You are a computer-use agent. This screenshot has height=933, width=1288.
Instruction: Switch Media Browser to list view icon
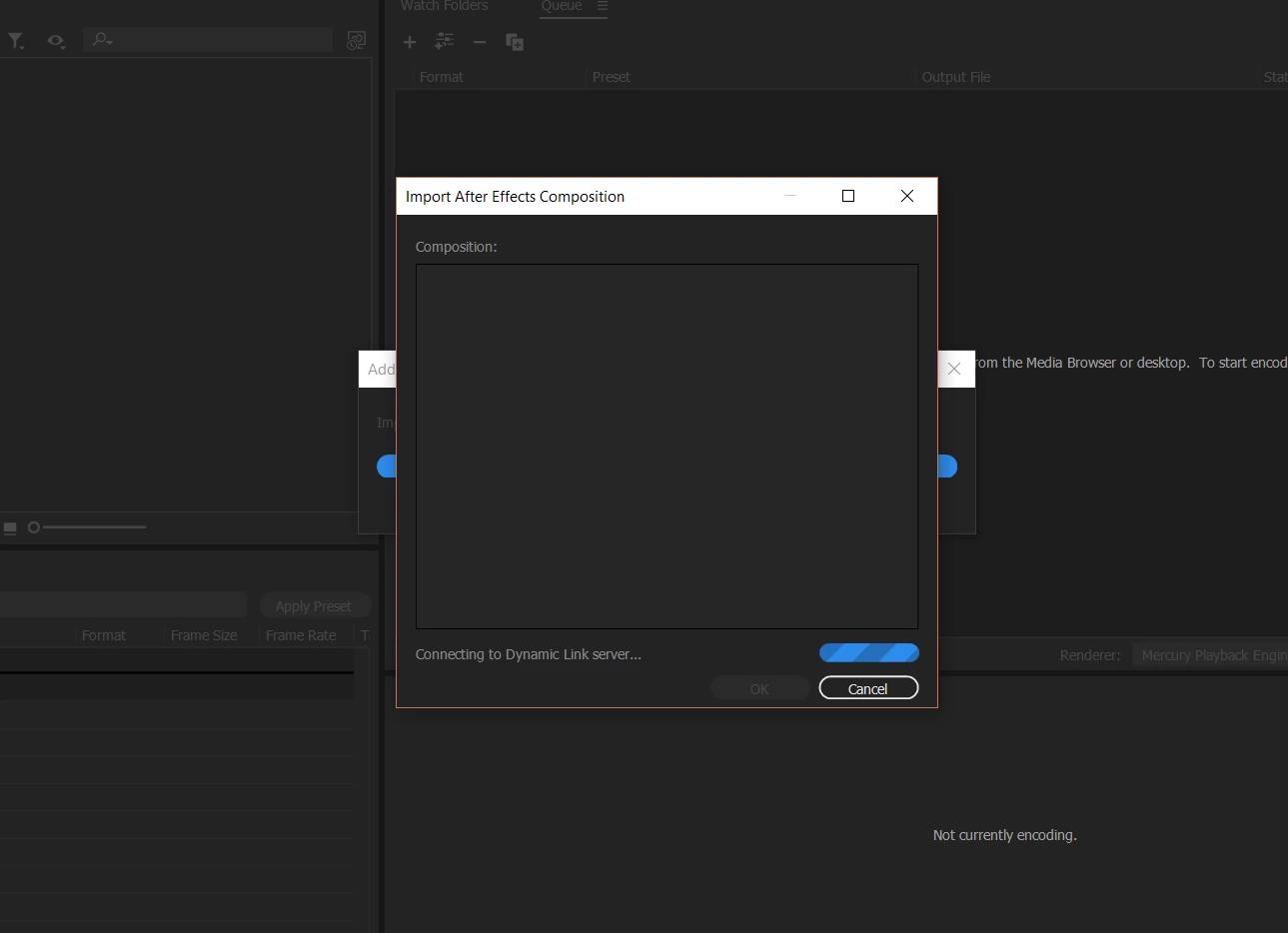(10, 527)
